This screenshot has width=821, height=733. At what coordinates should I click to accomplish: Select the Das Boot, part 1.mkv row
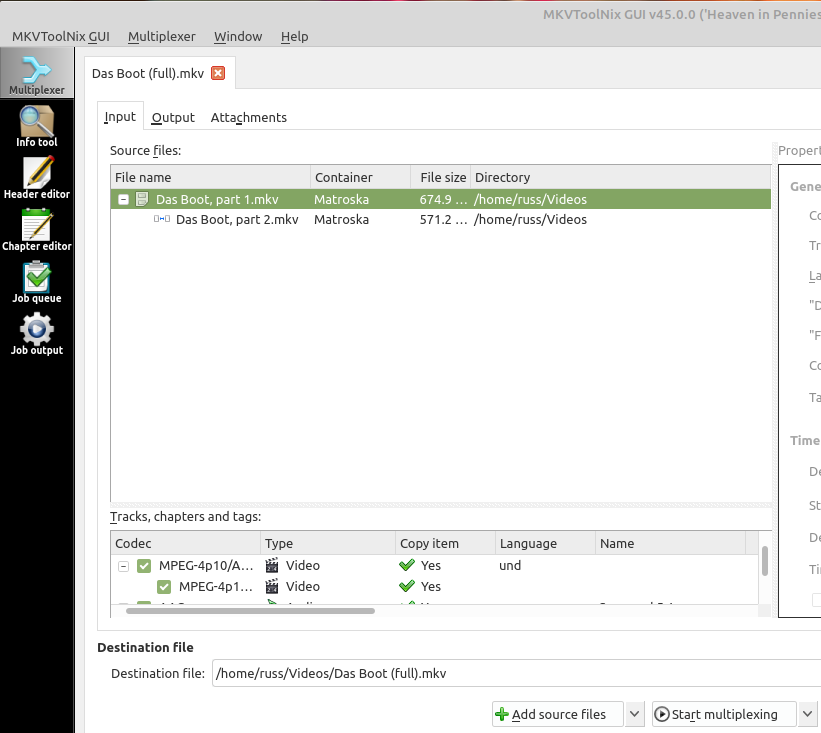[x=441, y=199]
